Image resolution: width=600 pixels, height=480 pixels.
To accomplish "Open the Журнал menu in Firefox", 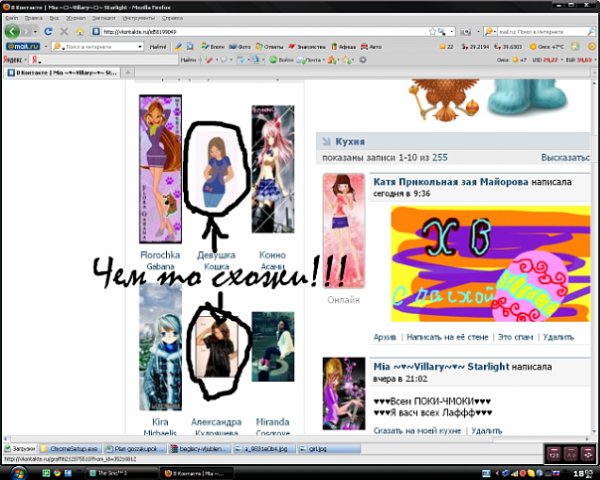I will pos(77,18).
